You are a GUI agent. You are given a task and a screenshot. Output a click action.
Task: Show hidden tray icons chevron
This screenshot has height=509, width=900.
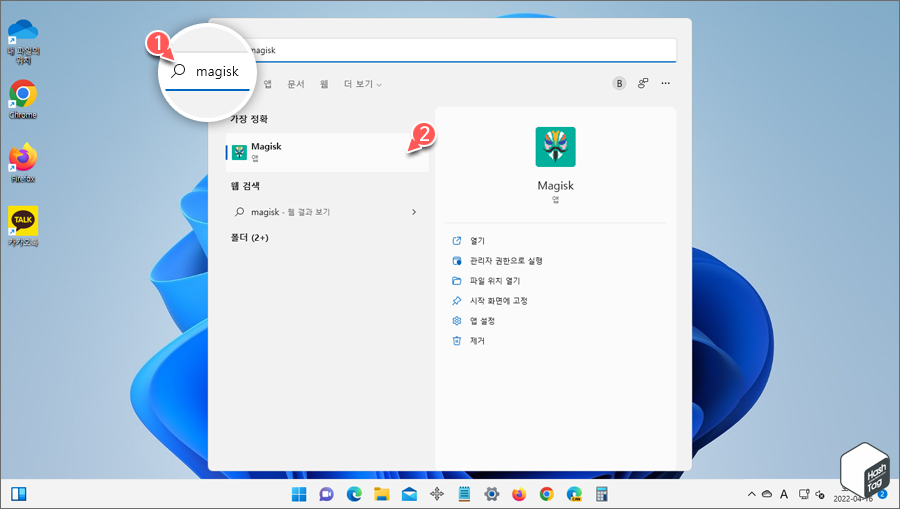751,494
